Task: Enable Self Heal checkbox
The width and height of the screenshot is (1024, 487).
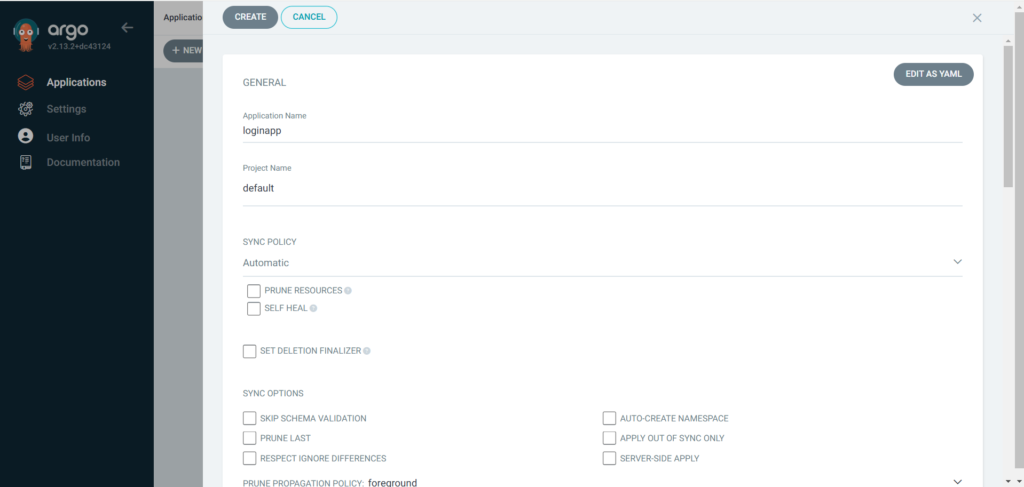Action: (x=254, y=308)
